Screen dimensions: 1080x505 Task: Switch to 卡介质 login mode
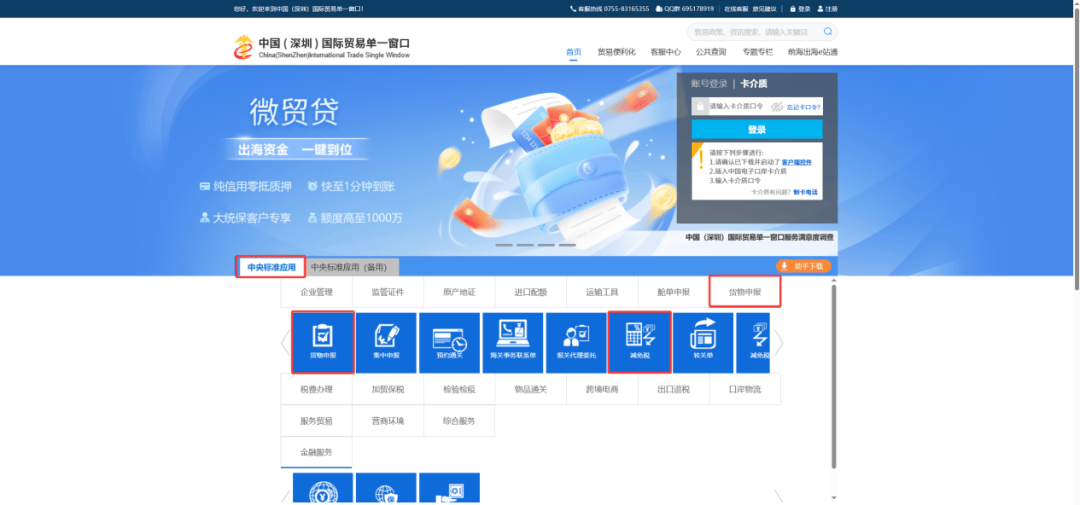point(754,83)
